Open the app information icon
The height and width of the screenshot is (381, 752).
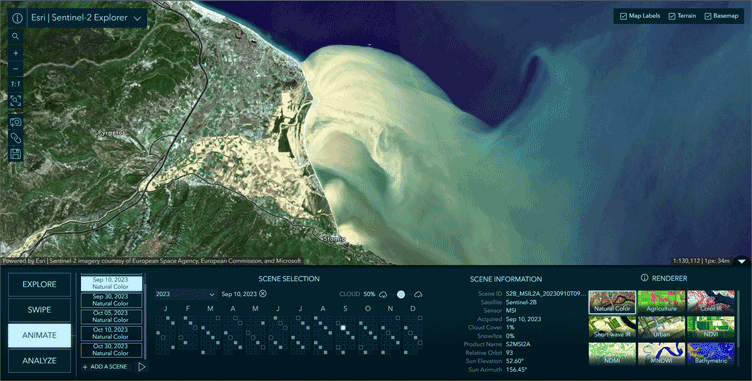pos(17,18)
